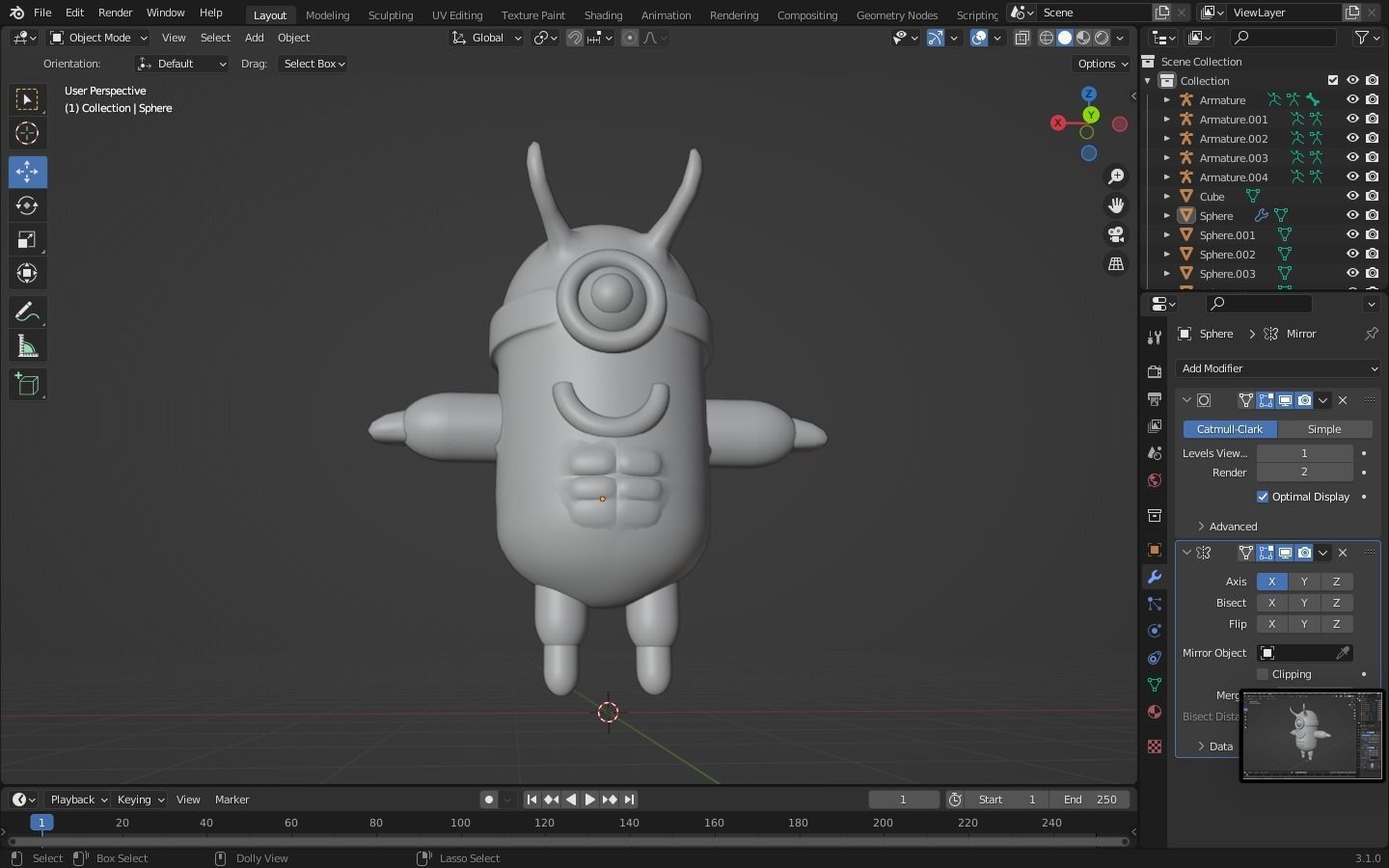Expand the Mirror Data section

click(x=1214, y=746)
